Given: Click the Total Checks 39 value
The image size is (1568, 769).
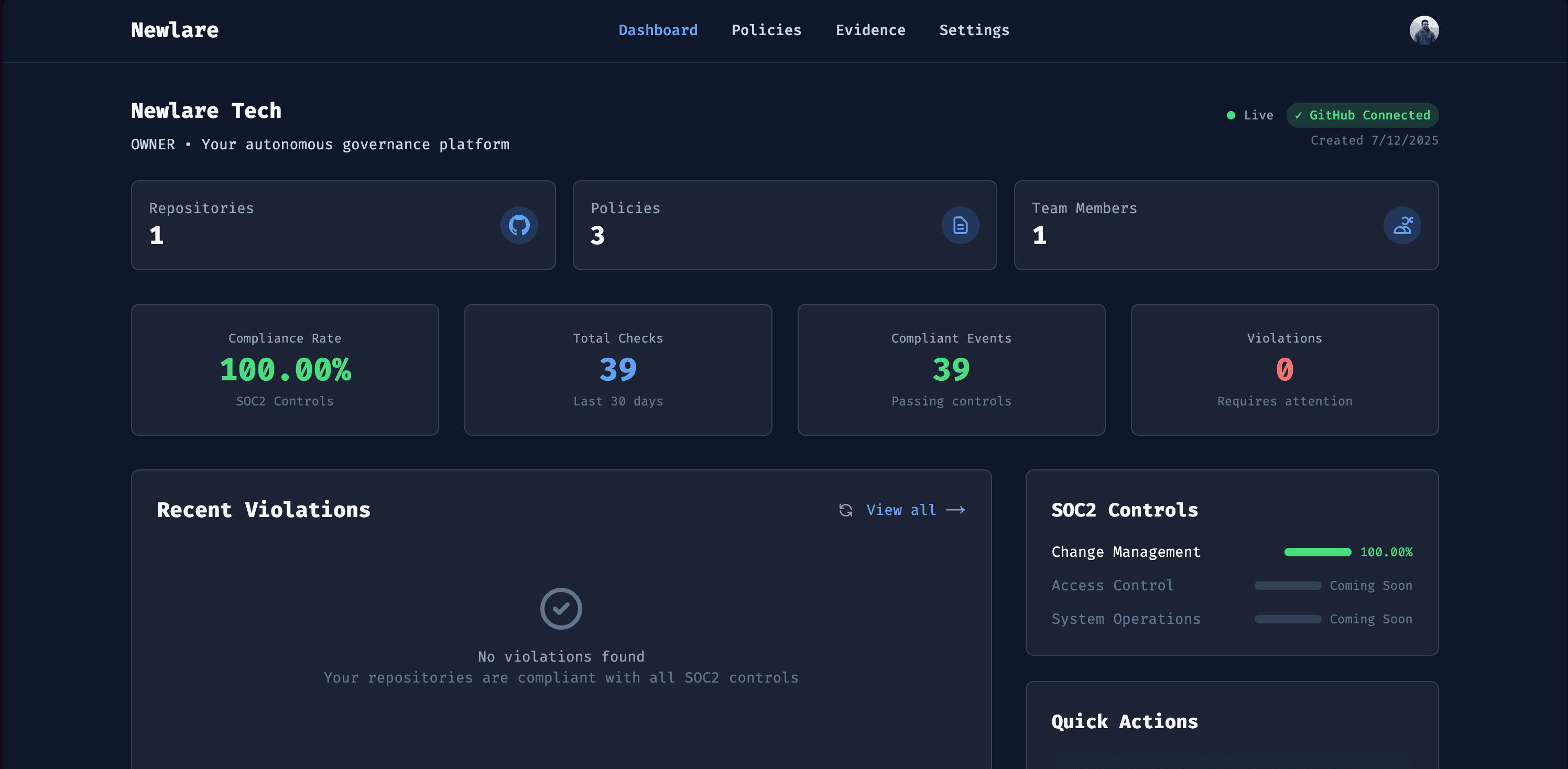Looking at the screenshot, I should [618, 369].
